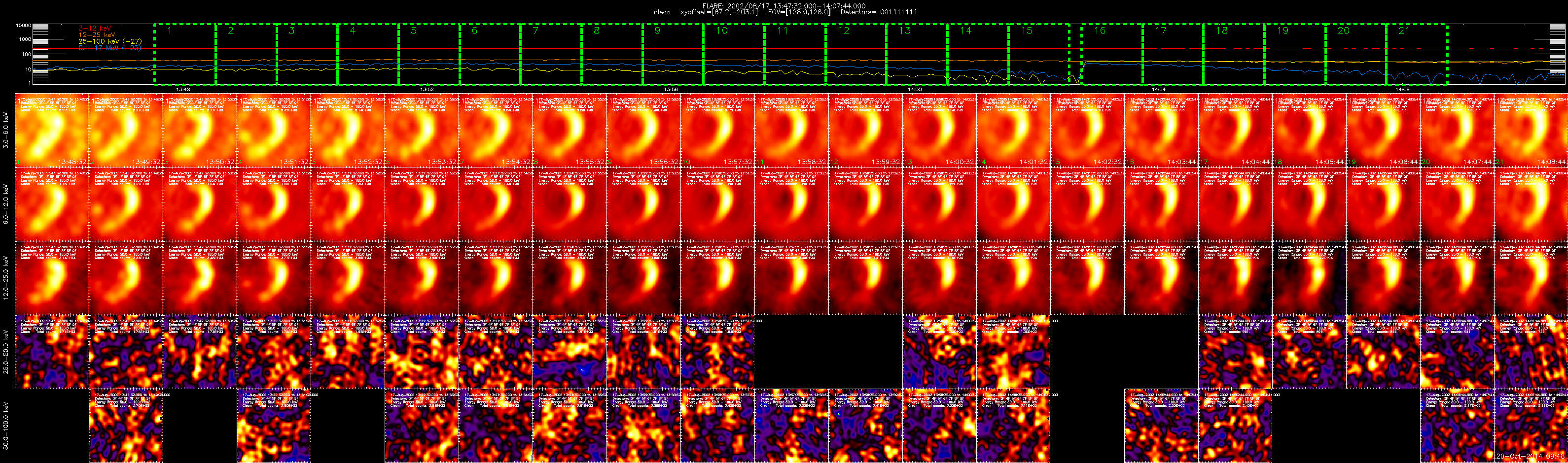
Task: Open the 50.0-100.0 keV image under the 14:03:44 column
Action: pyautogui.click(x=1161, y=425)
